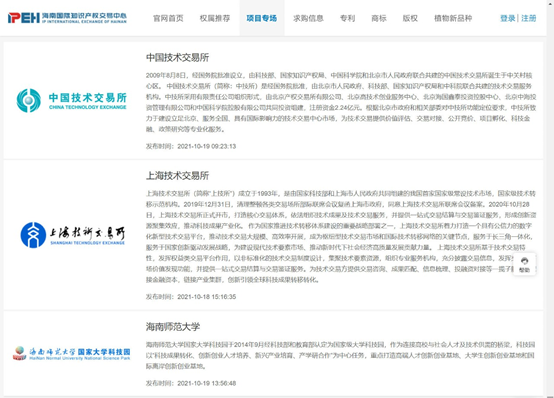
Task: Click the page vertical scrollbar
Action: click(x=550, y=199)
